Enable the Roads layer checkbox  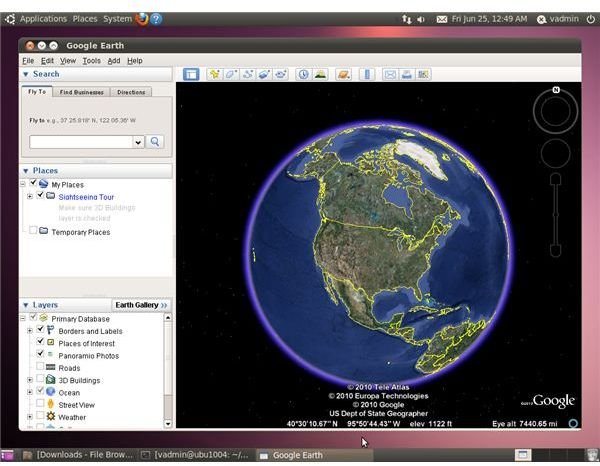click(40, 366)
